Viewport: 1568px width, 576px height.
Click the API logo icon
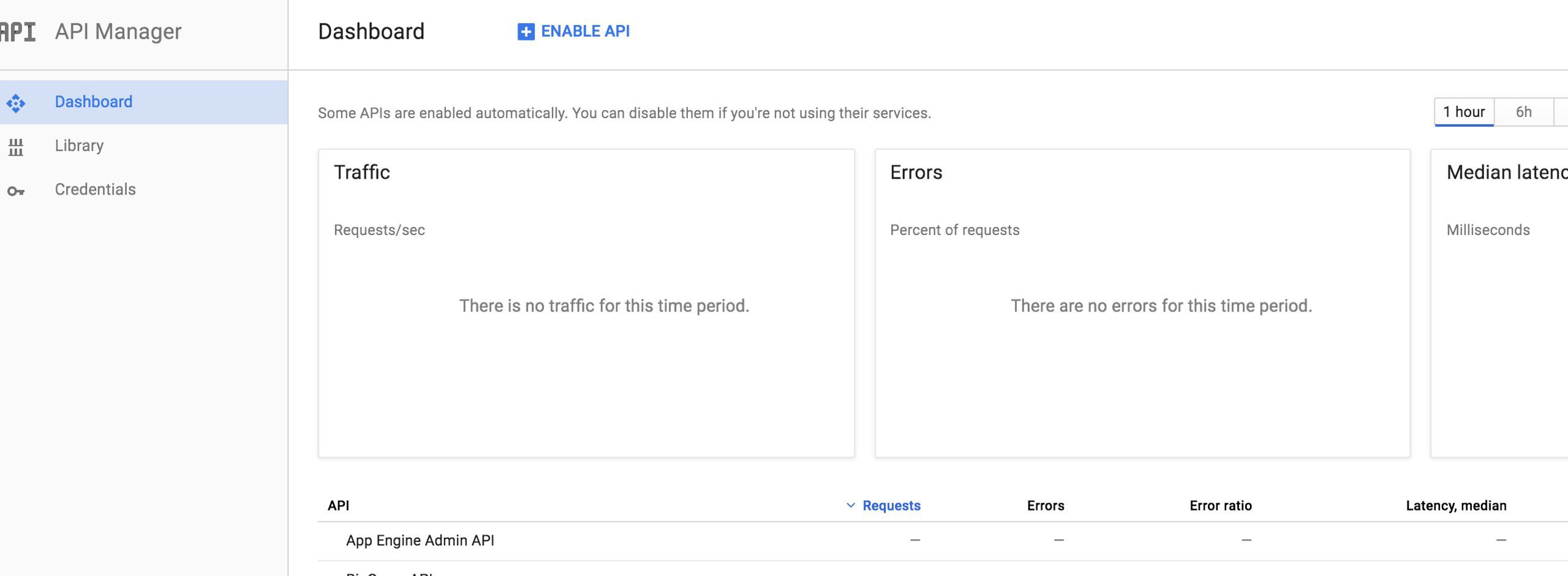click(x=18, y=32)
